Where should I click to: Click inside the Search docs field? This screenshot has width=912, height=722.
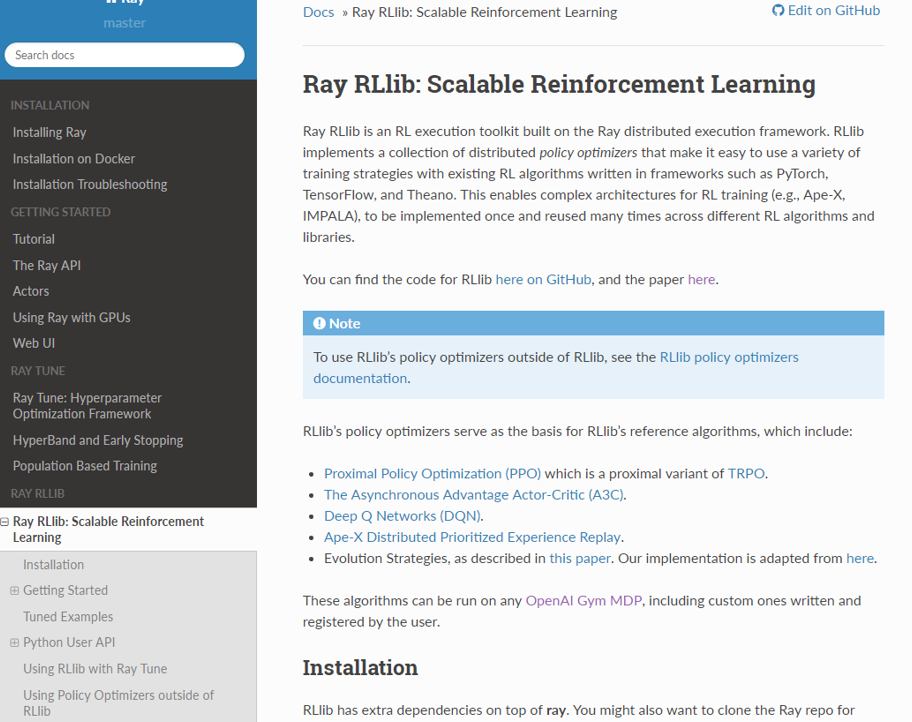[124, 54]
